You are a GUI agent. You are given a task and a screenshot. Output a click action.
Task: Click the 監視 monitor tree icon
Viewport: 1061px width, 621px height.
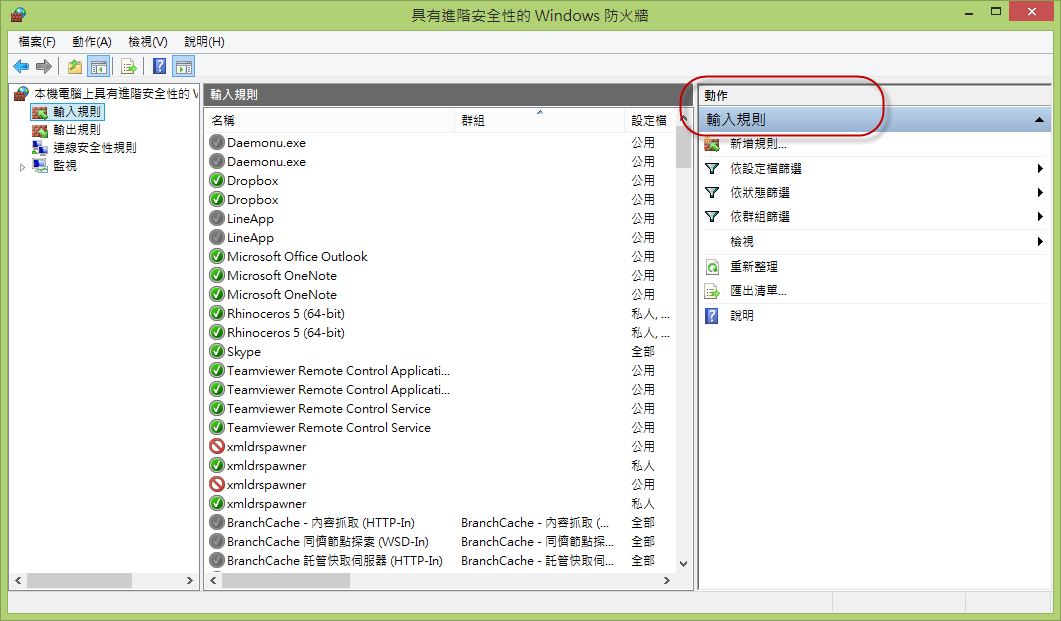pyautogui.click(x=40, y=165)
